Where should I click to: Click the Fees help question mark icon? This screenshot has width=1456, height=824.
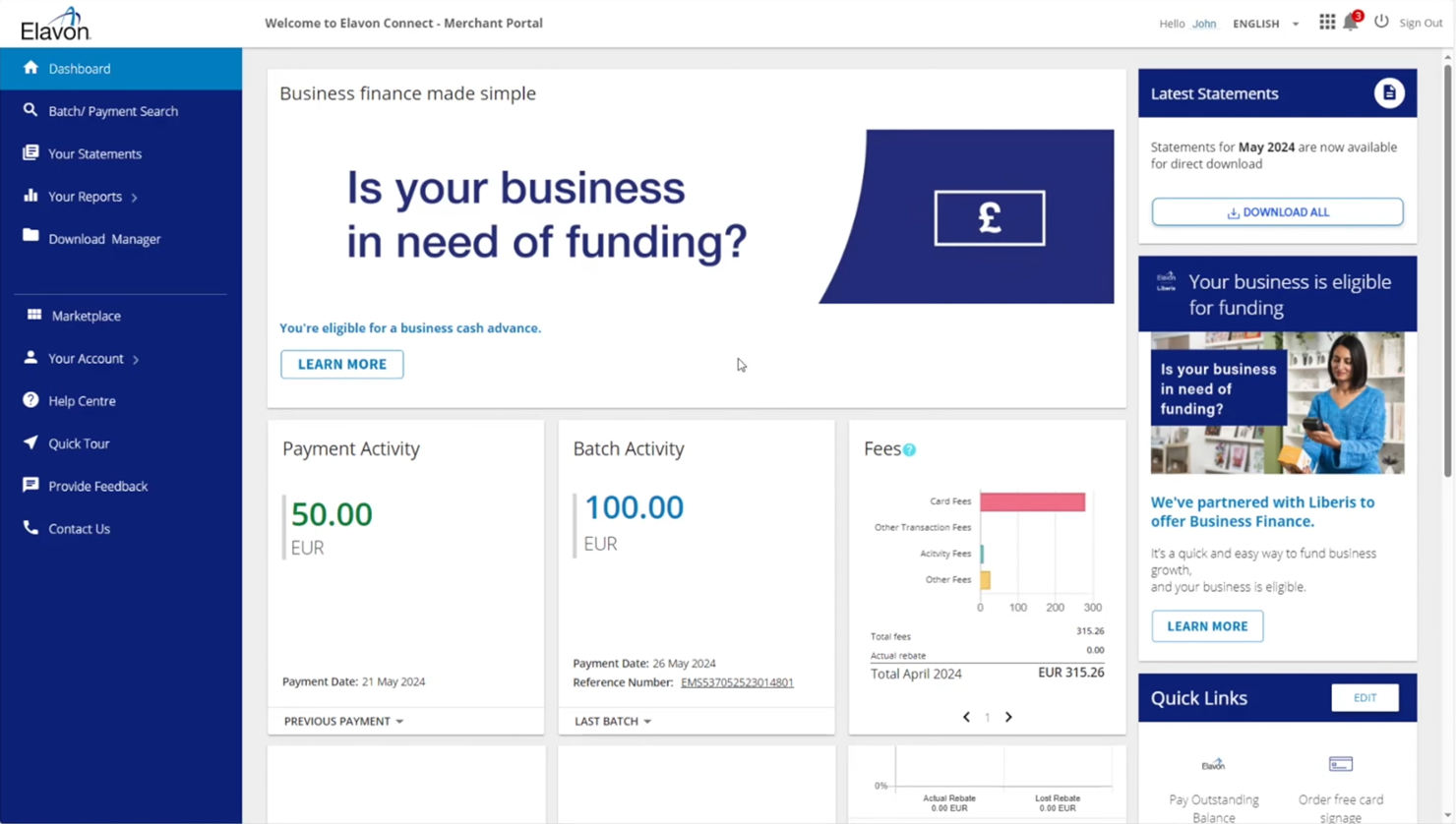pos(910,449)
